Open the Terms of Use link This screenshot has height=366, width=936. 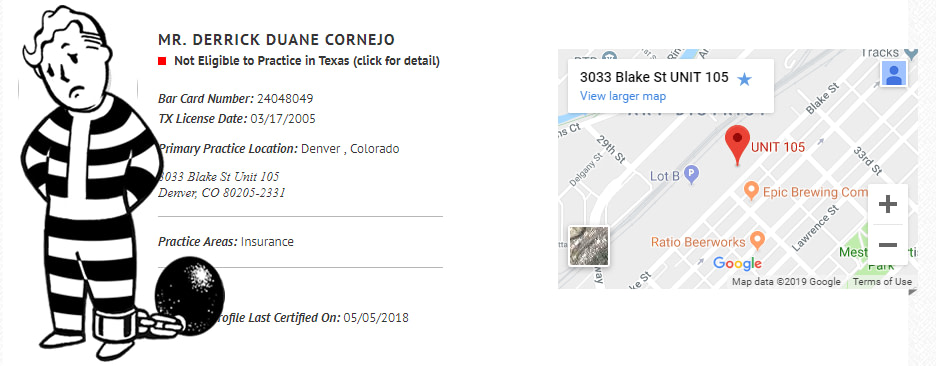pyautogui.click(x=882, y=282)
